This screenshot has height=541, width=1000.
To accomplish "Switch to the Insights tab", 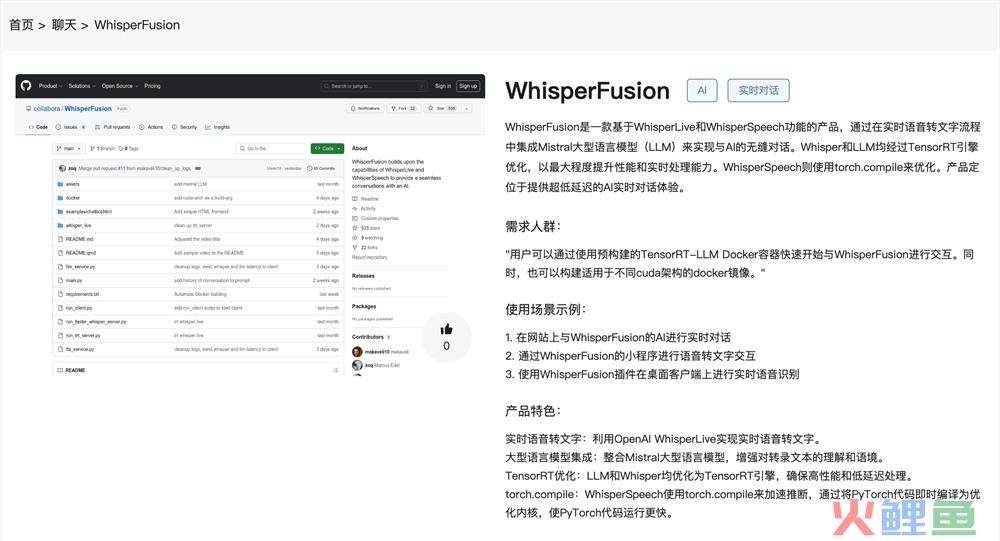I will [217, 127].
